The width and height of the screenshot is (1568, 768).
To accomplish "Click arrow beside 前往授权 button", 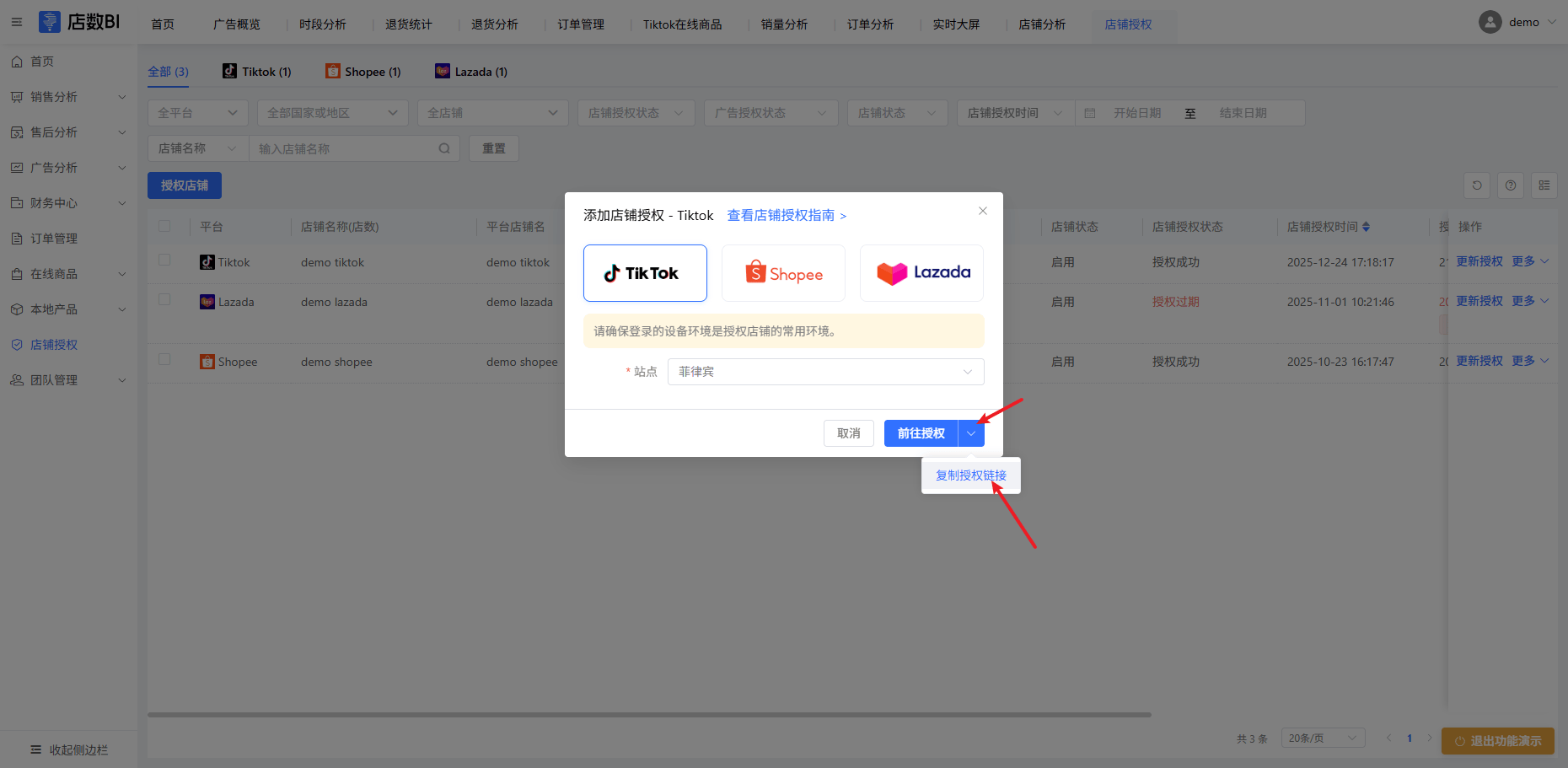I will coord(971,433).
